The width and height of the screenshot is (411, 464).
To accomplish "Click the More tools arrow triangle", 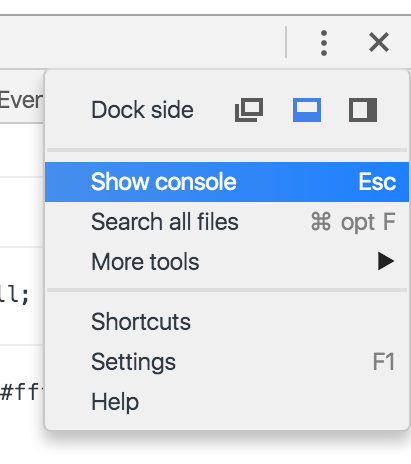I will pyautogui.click(x=386, y=261).
